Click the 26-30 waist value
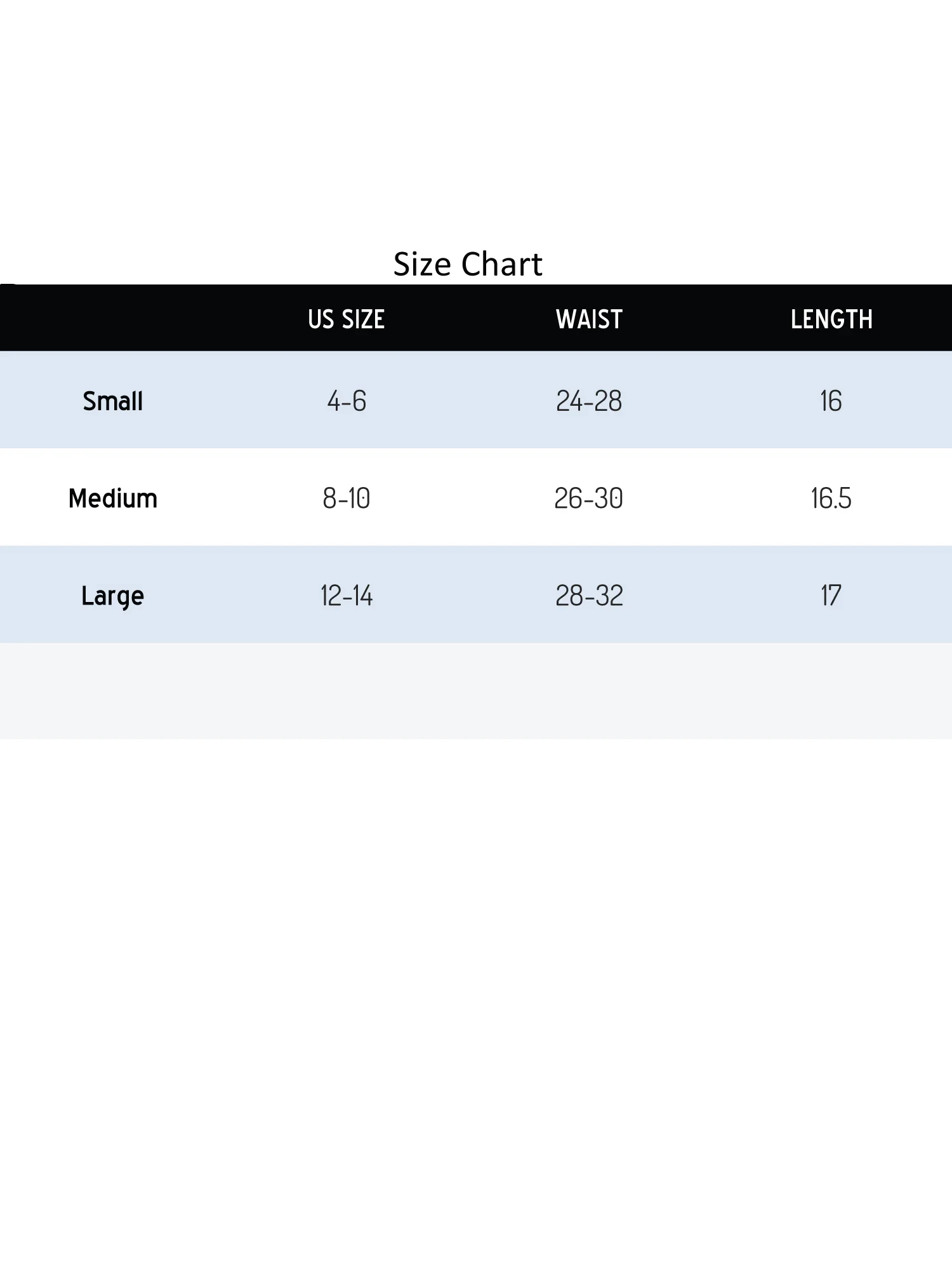This screenshot has width=952, height=1270. tap(589, 498)
